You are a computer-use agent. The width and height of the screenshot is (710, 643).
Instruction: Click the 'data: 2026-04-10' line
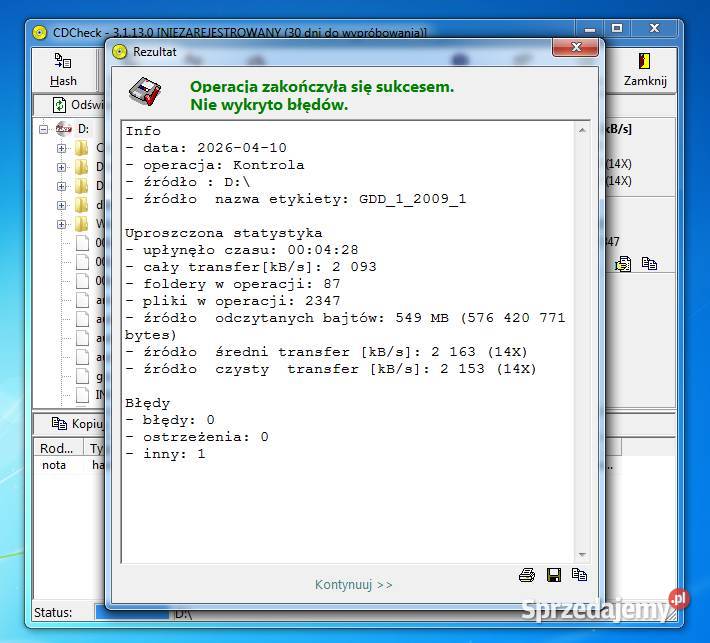tap(206, 148)
